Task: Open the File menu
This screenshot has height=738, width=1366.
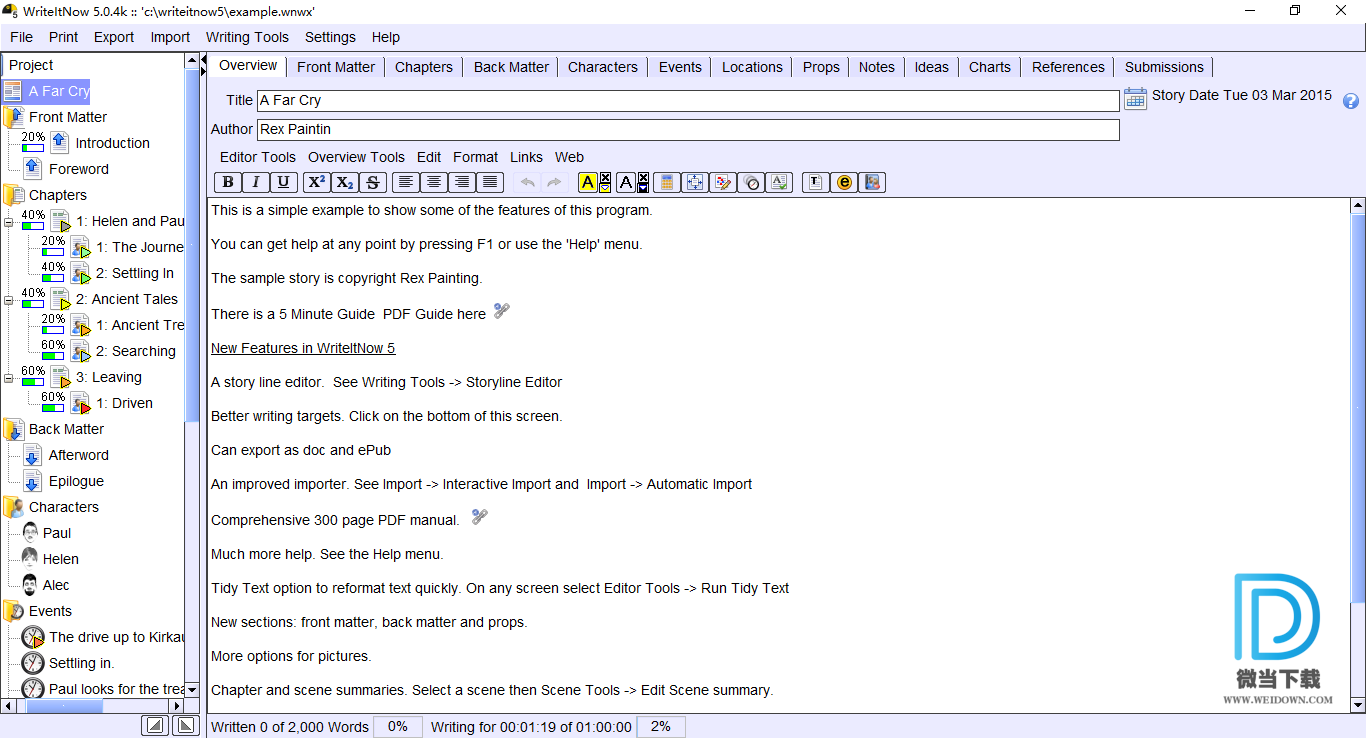Action: 21,37
